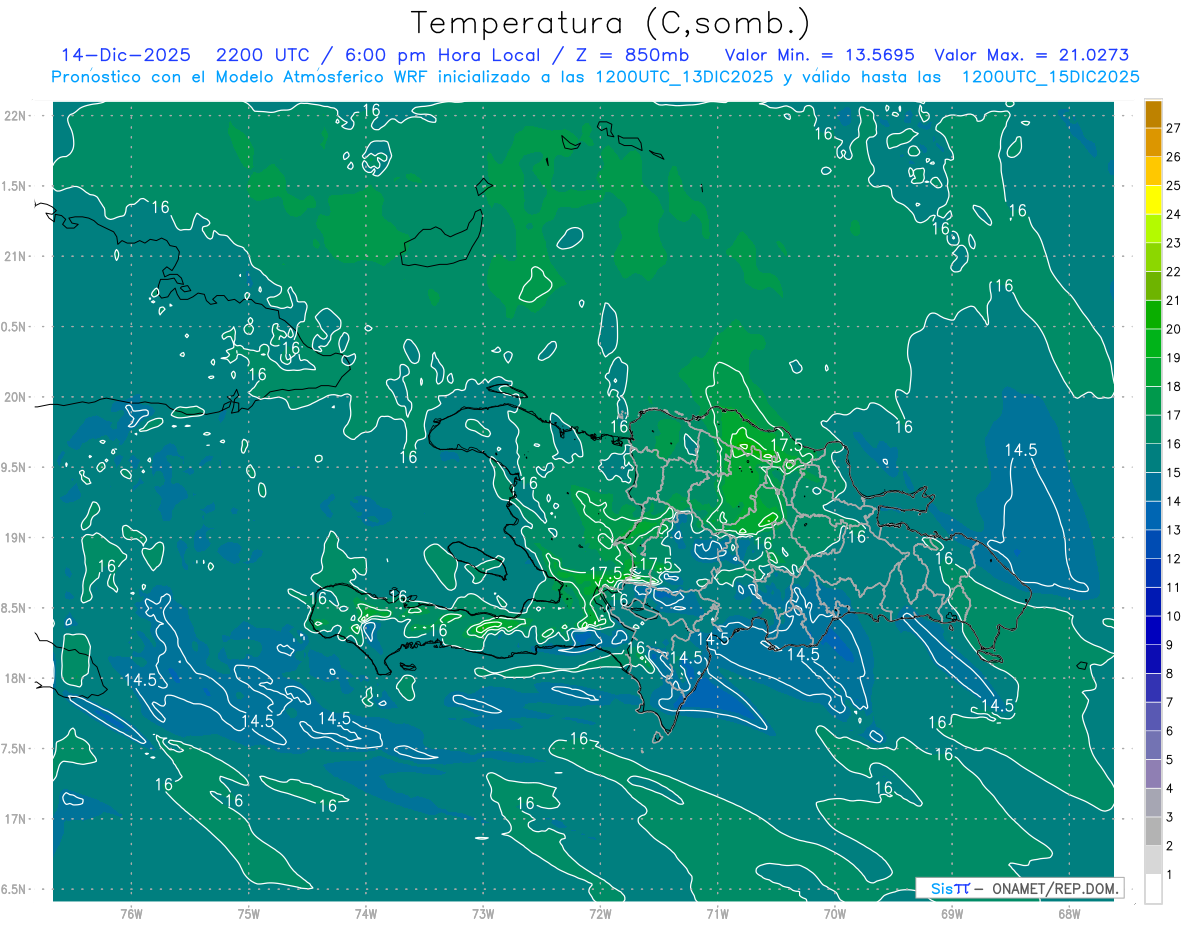Select the date text "14-Dic-2025"
Image resolution: width=1200 pixels, height=927 pixels.
point(125,55)
